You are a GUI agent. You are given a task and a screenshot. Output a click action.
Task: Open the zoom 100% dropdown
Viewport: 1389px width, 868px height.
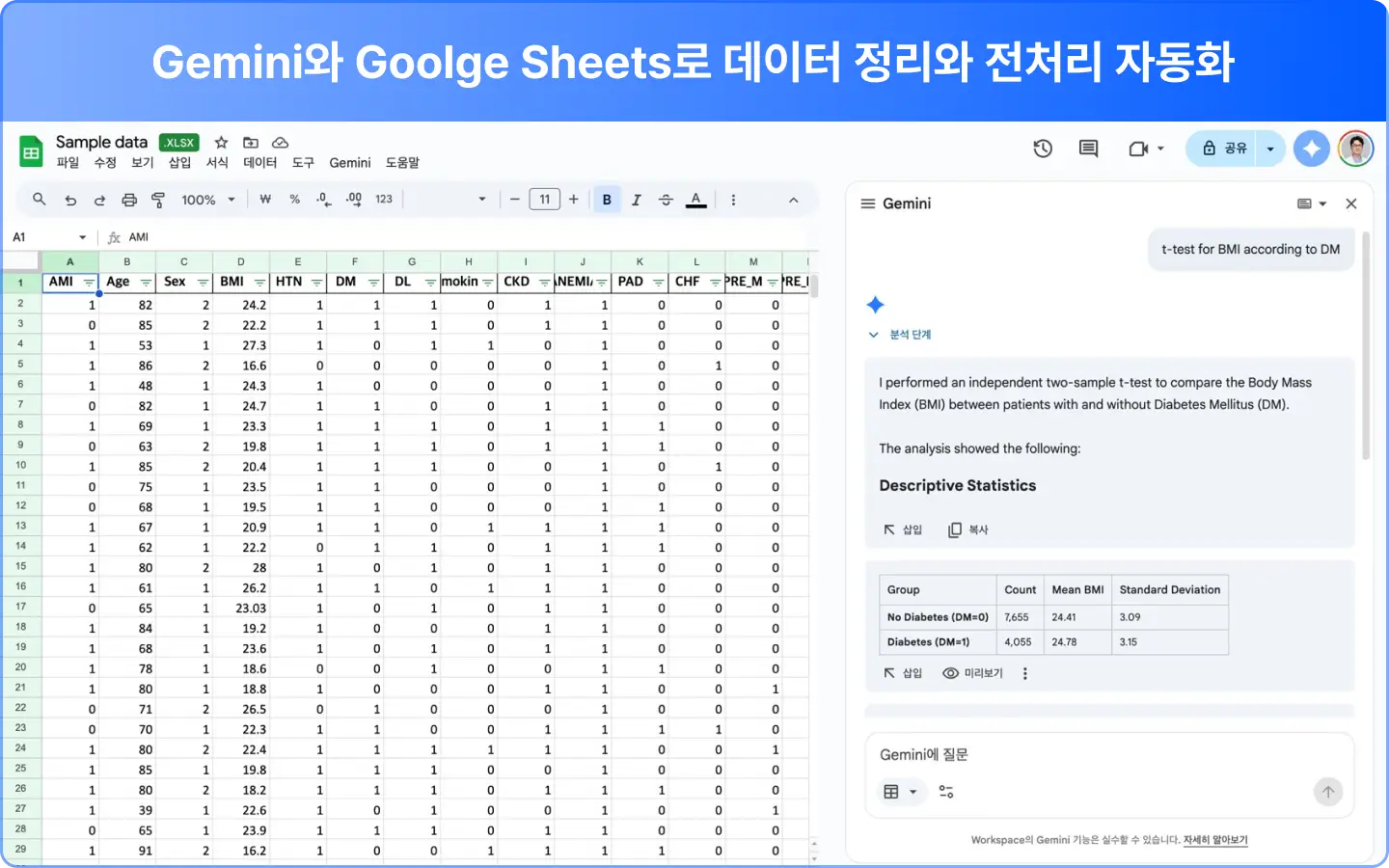point(208,200)
